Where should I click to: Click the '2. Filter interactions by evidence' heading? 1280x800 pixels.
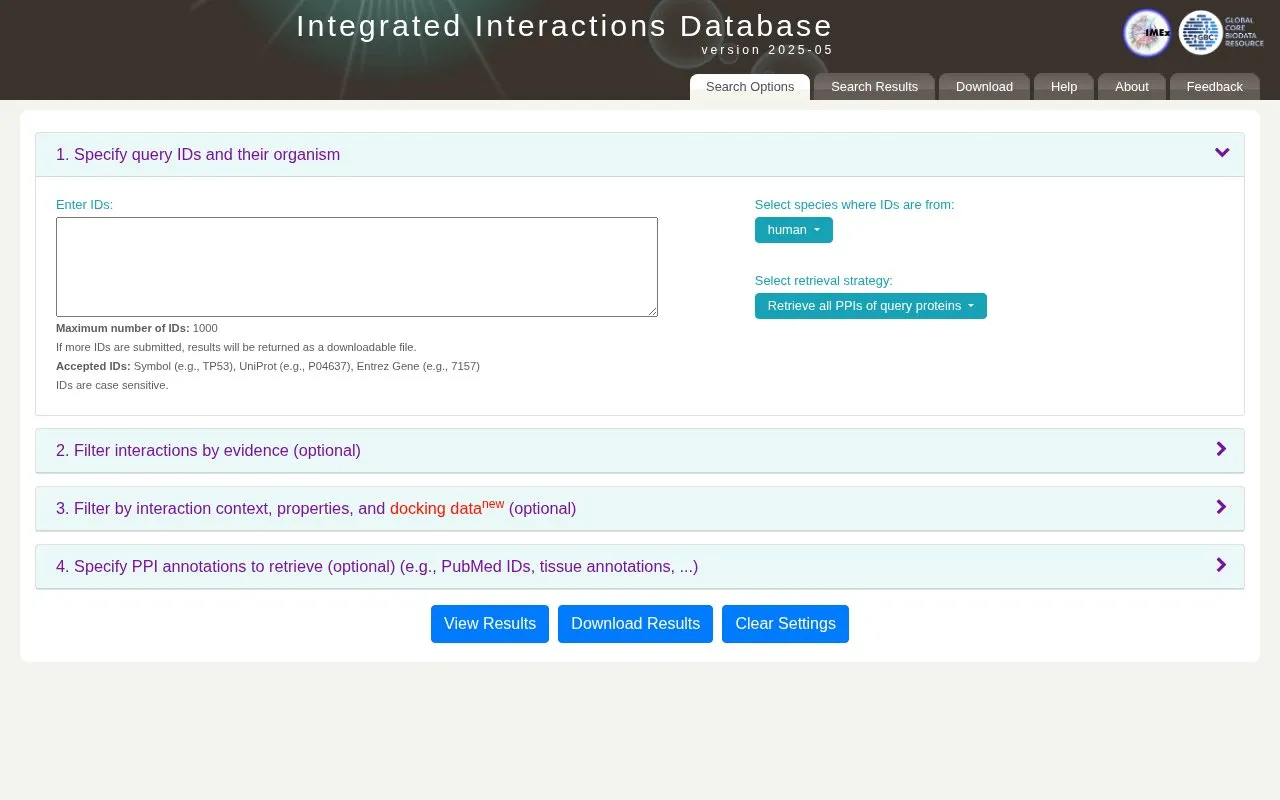(208, 450)
